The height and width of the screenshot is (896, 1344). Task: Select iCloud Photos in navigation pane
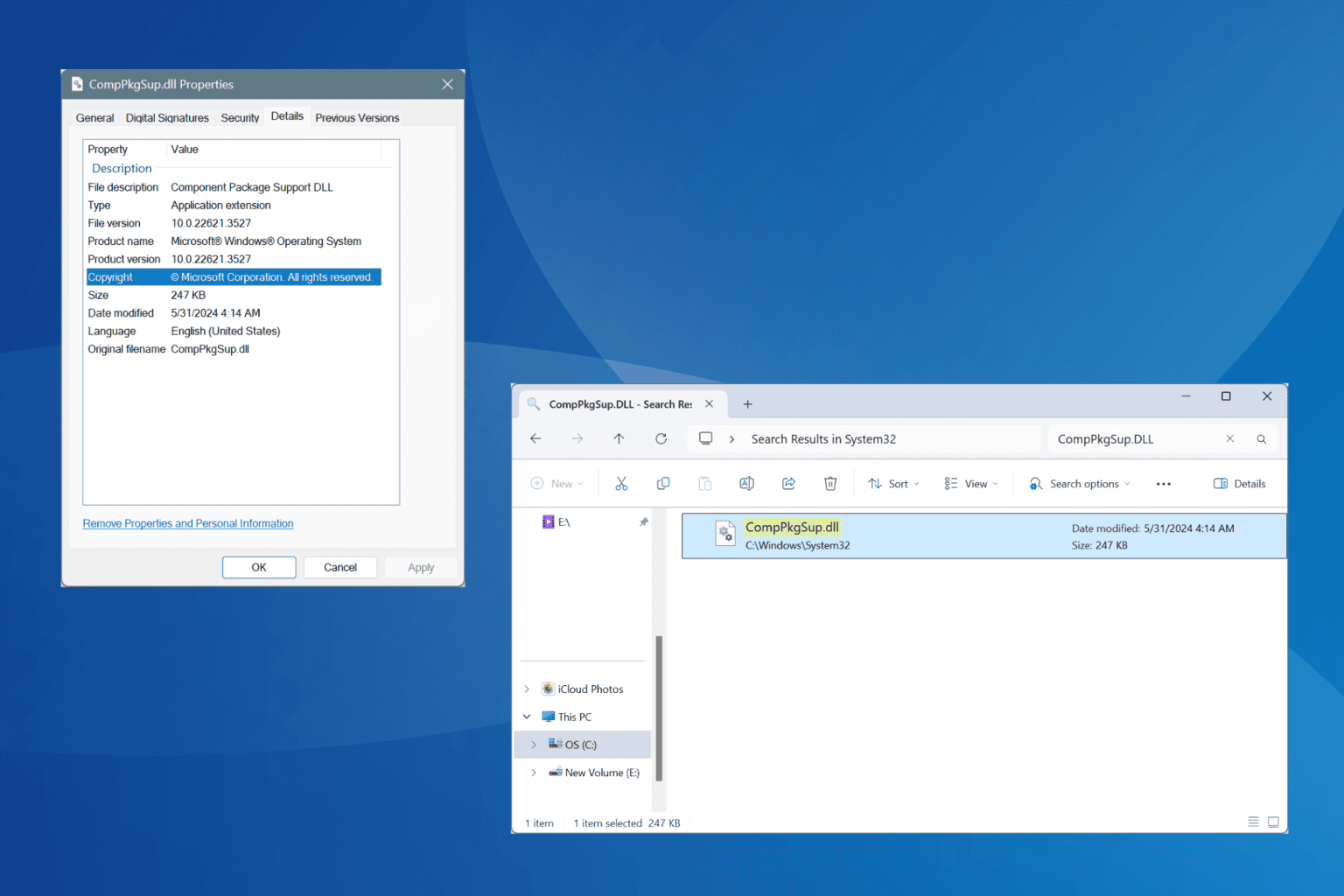click(x=583, y=689)
